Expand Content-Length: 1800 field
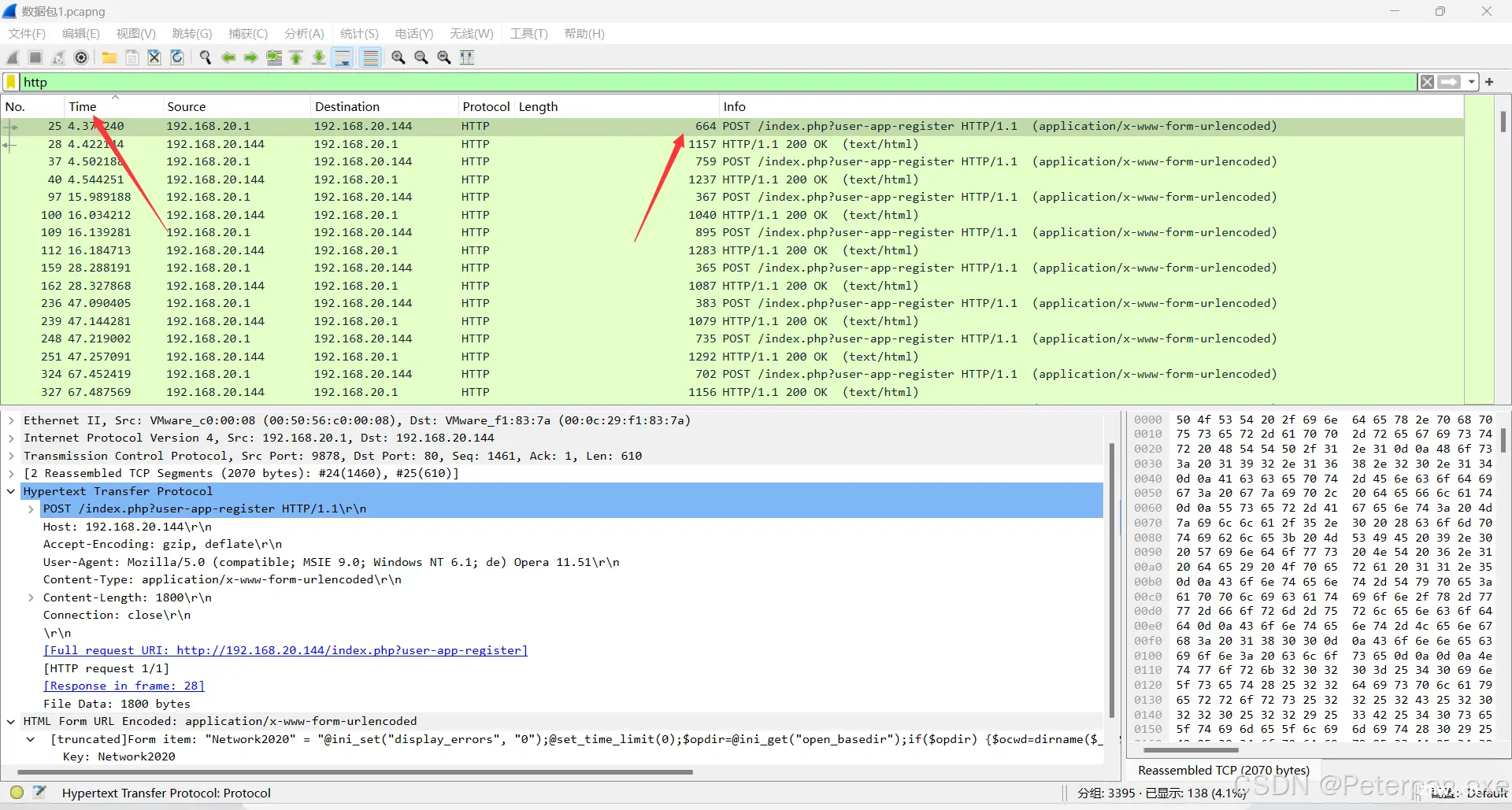The height and width of the screenshot is (810, 1512). coord(31,597)
